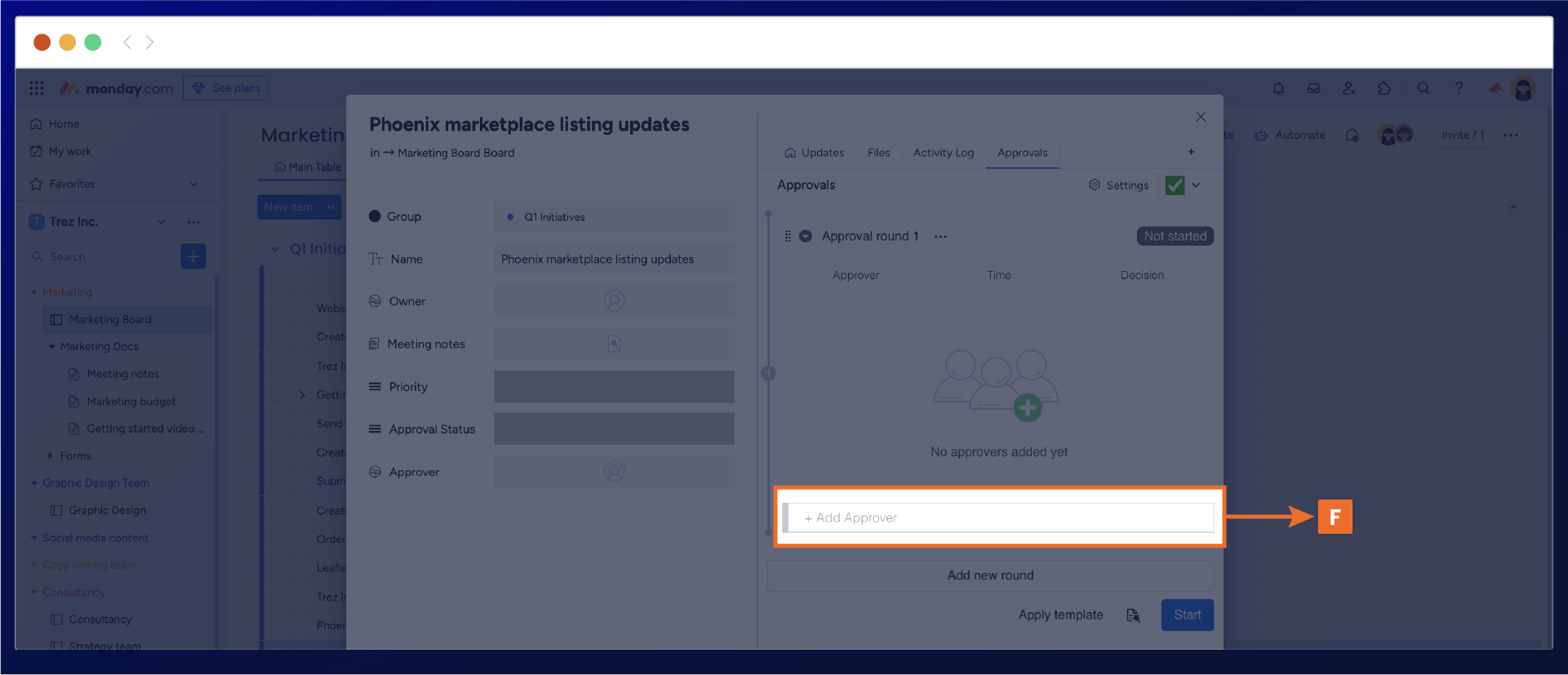Open the help question mark icon
The height and width of the screenshot is (675, 1568).
click(x=1459, y=88)
